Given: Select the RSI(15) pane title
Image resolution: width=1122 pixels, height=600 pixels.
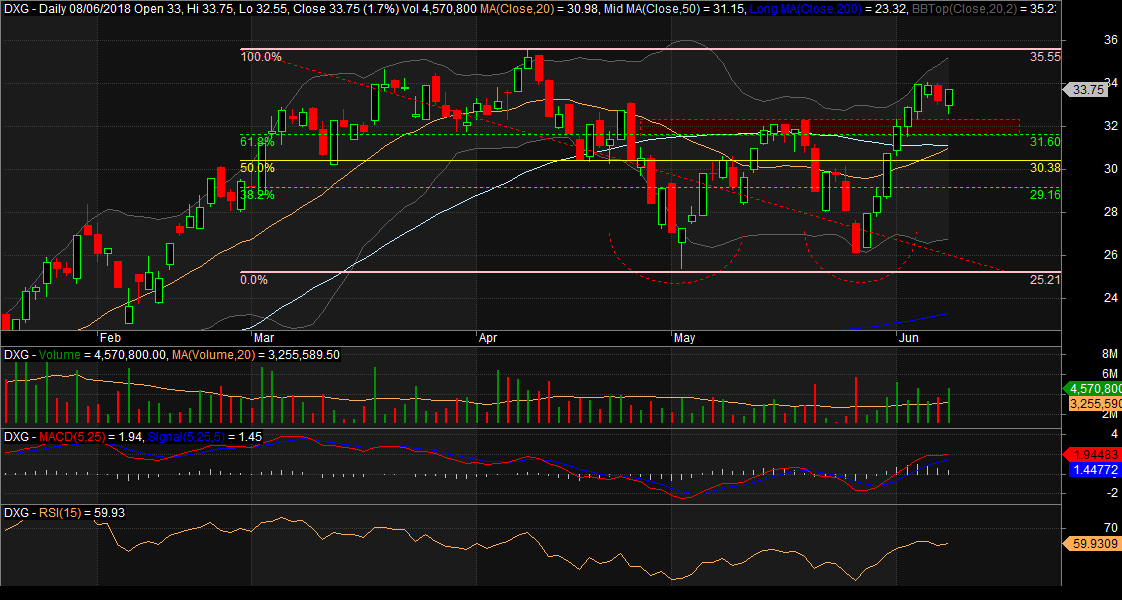Looking at the screenshot, I should tap(59, 512).
